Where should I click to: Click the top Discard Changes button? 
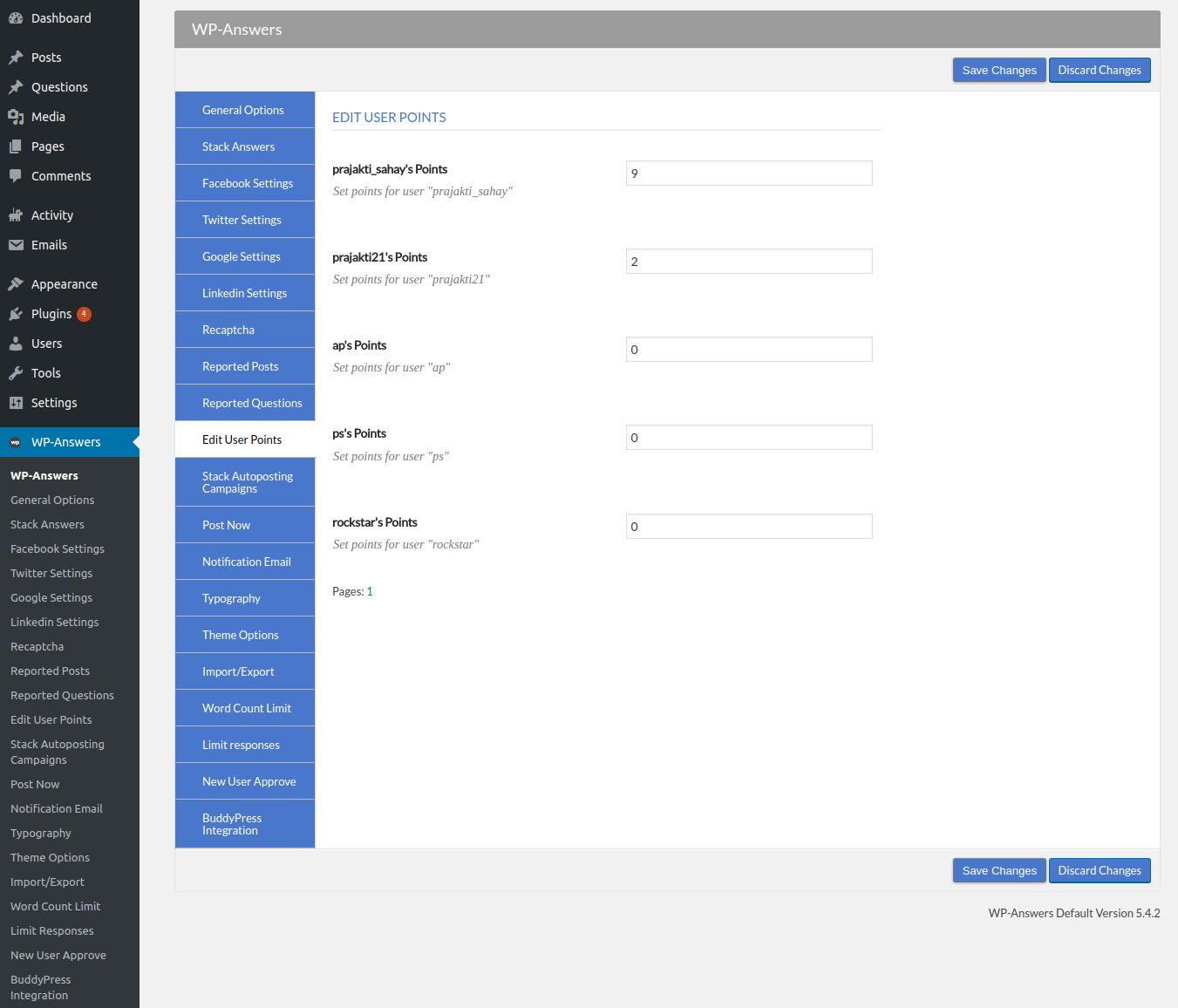pyautogui.click(x=1100, y=71)
